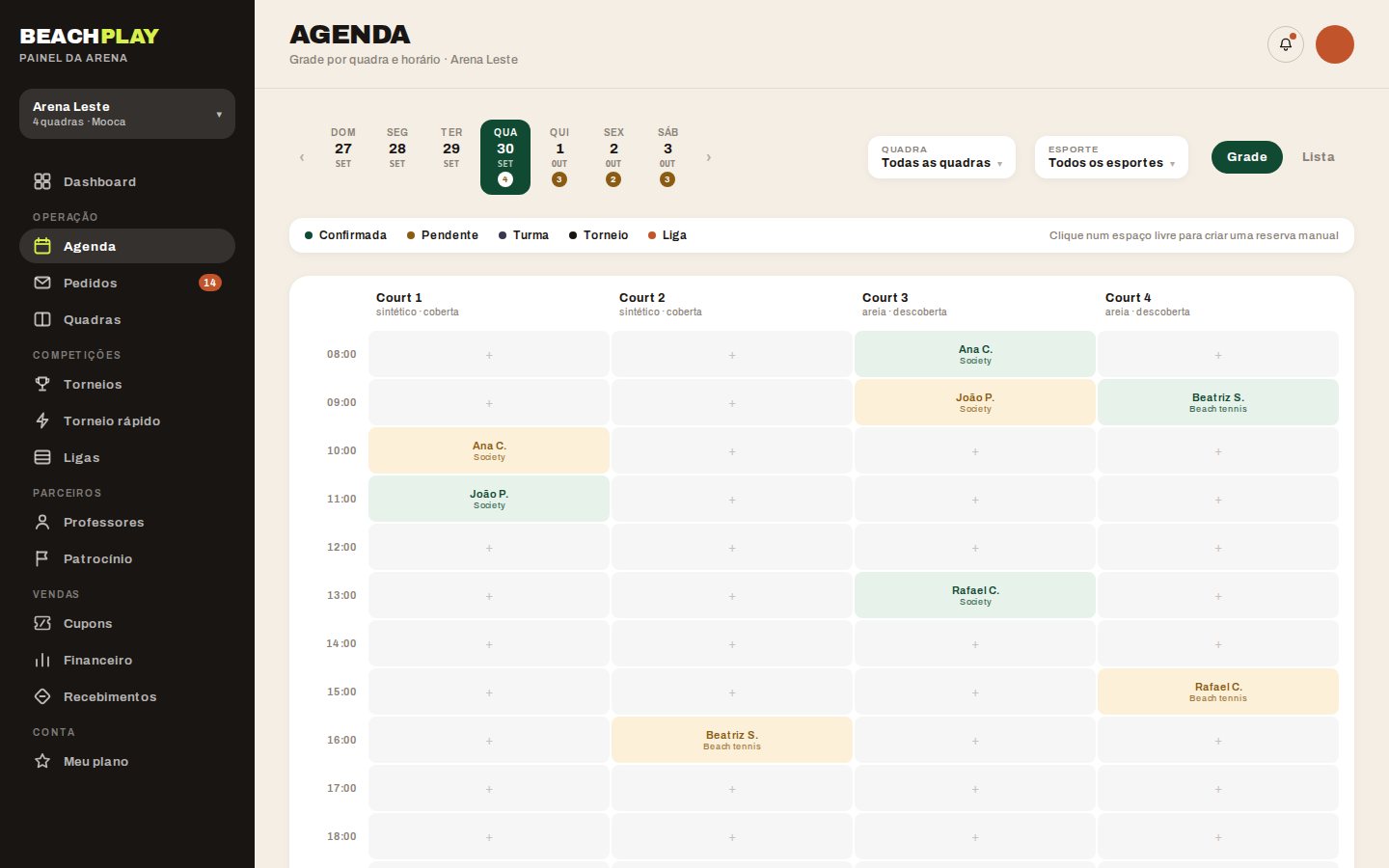
Task: Click the Agenda calendar icon
Action: 42,246
